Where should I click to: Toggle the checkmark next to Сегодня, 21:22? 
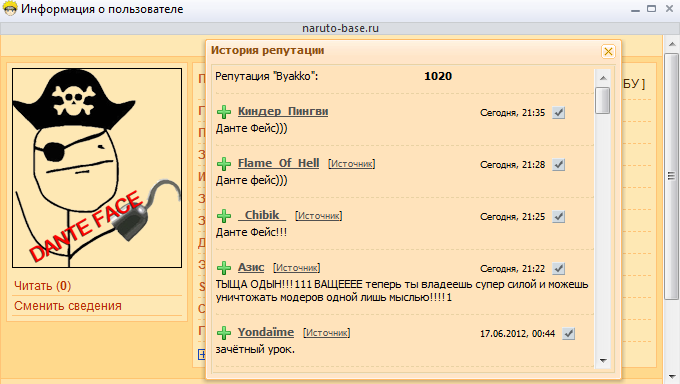click(x=559, y=269)
